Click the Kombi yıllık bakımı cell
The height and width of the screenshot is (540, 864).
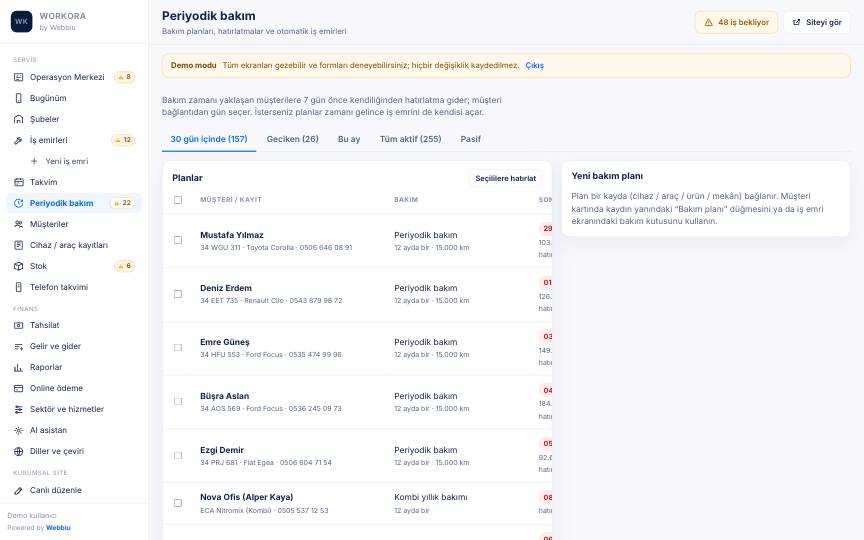tap(431, 496)
